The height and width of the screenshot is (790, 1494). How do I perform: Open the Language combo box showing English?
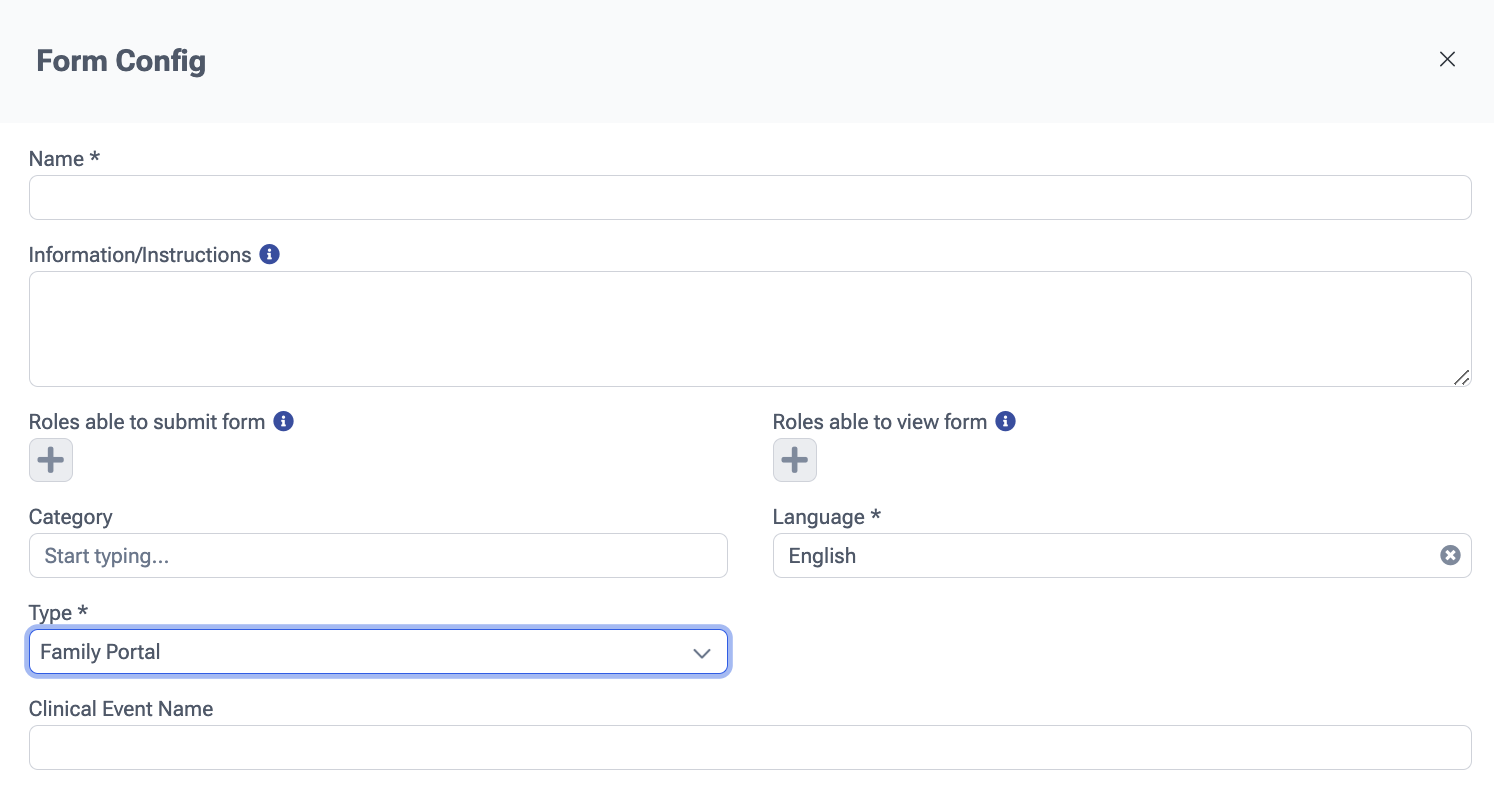click(1100, 555)
